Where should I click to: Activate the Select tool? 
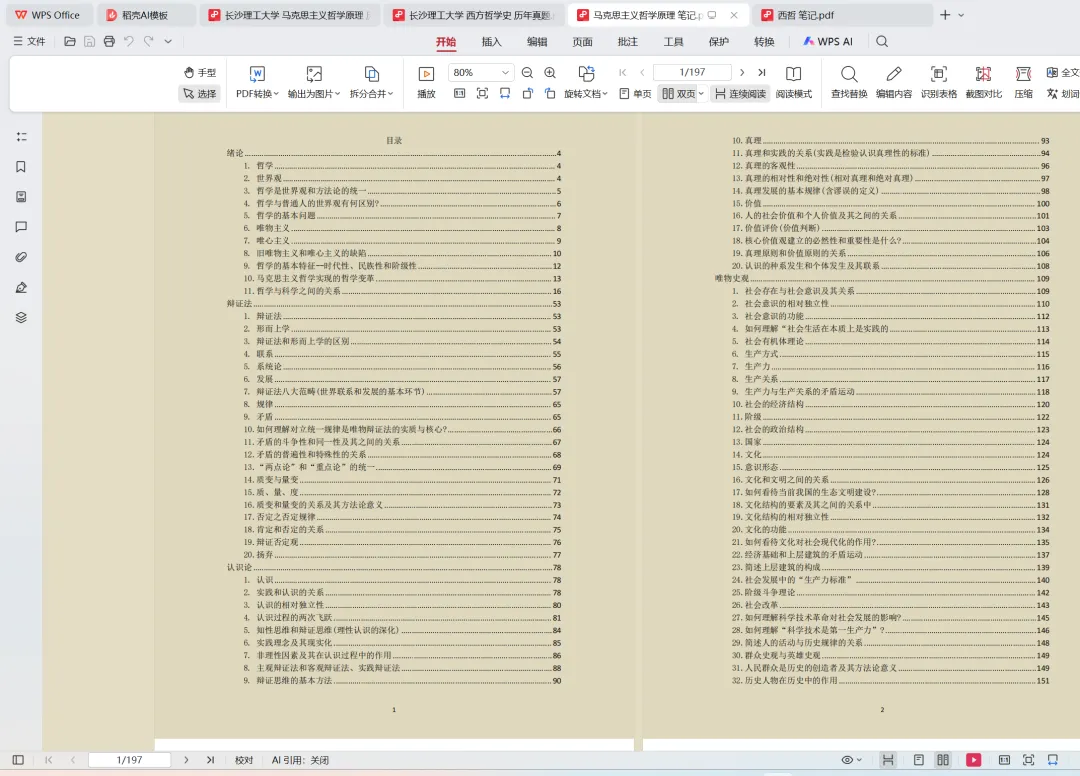click(200, 94)
